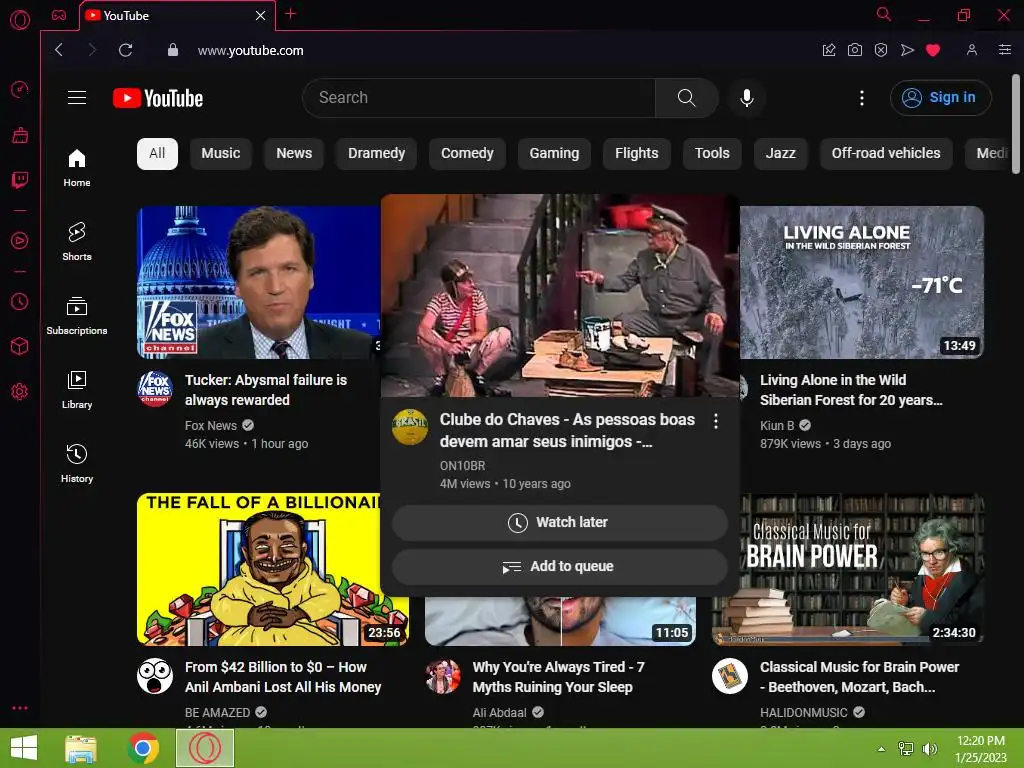Image resolution: width=1024 pixels, height=768 pixels.
Task: Open Extensions cube icon in Opera sidebar
Action: coord(20,346)
